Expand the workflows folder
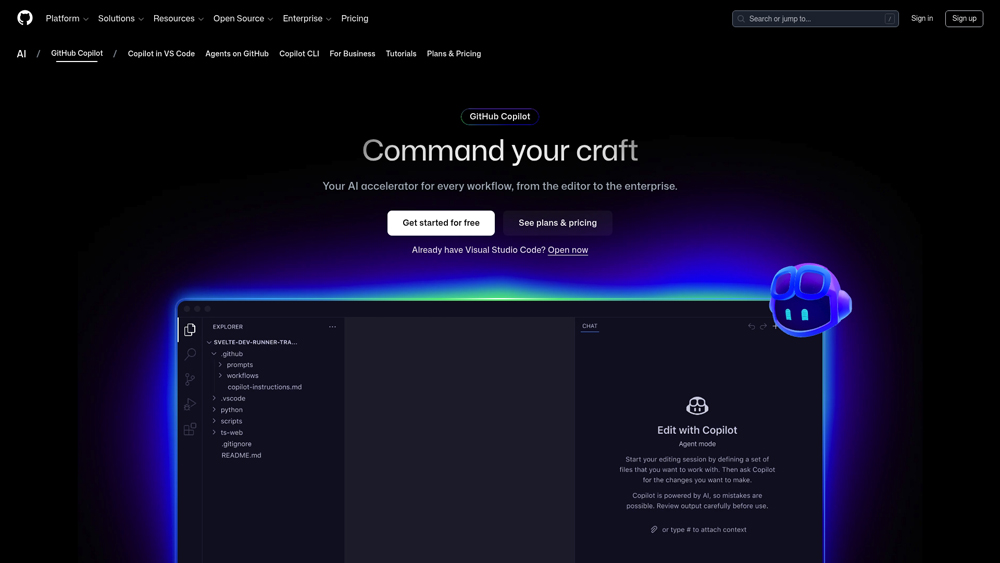 [239, 376]
